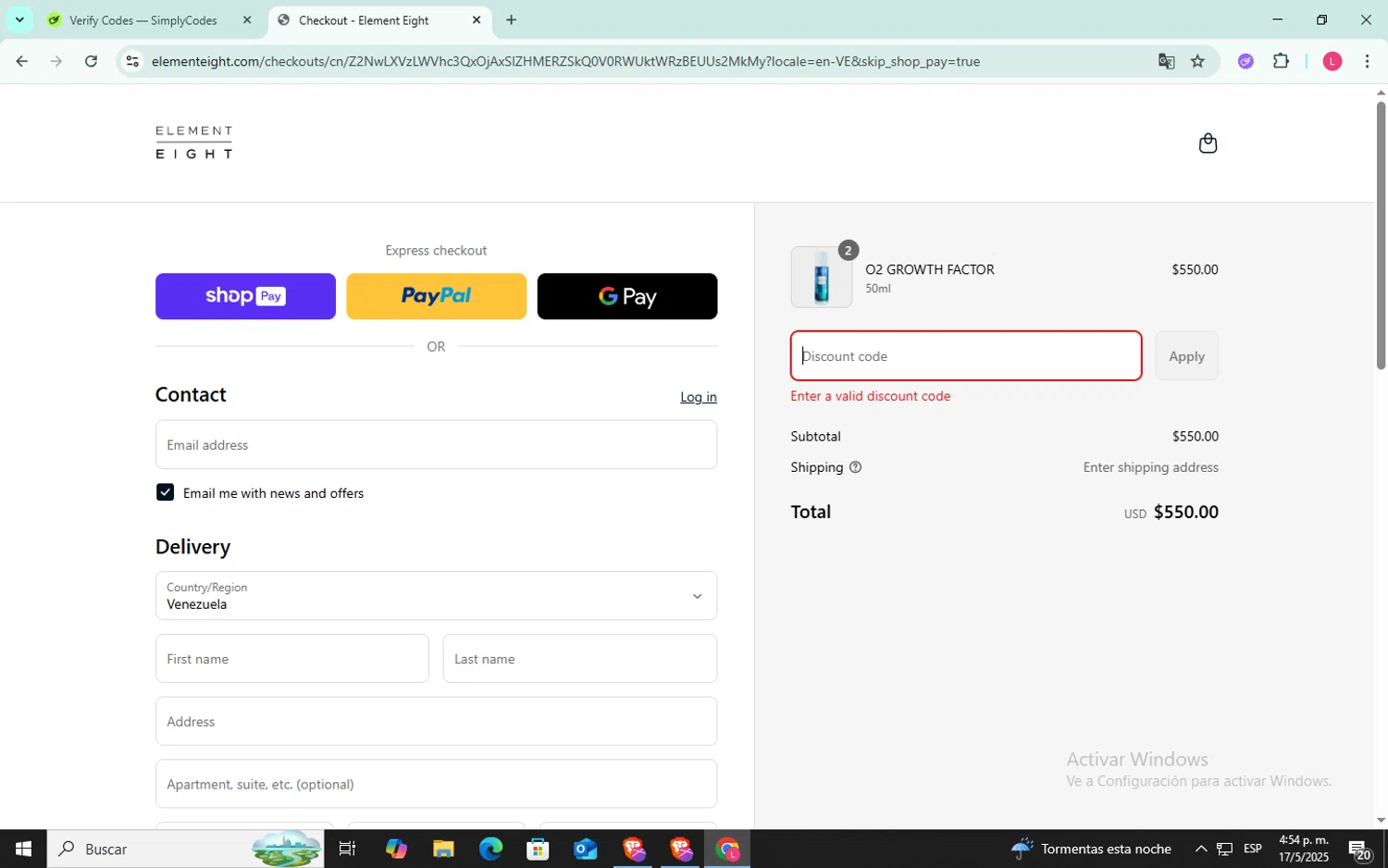Click the Email address field

point(436,445)
